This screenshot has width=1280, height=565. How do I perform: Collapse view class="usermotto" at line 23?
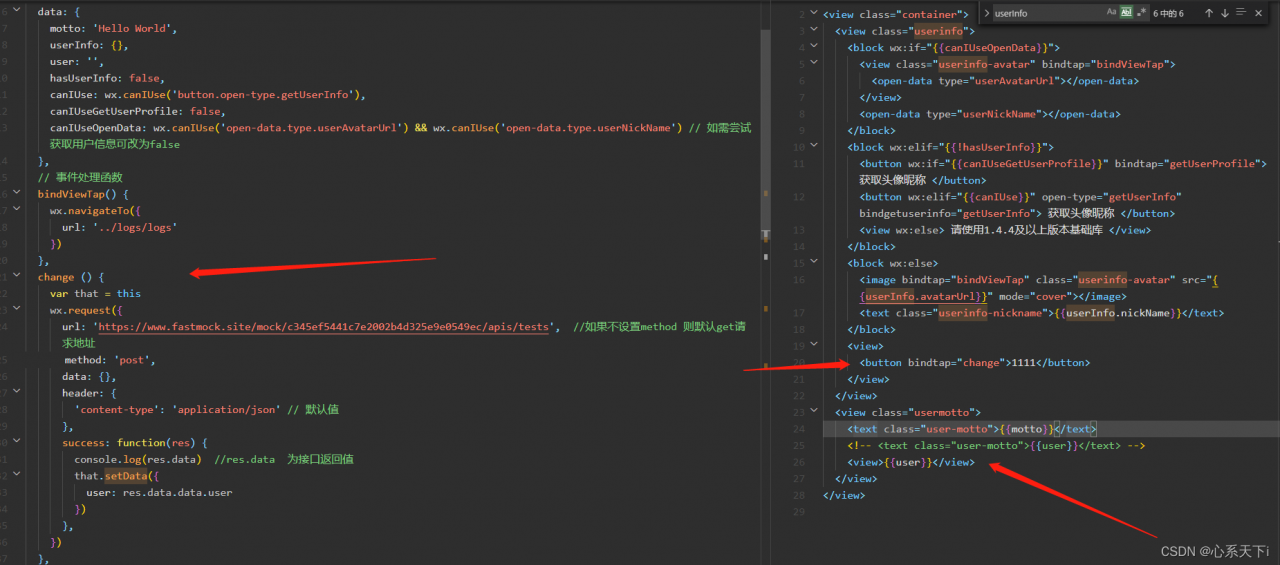[x=815, y=412]
